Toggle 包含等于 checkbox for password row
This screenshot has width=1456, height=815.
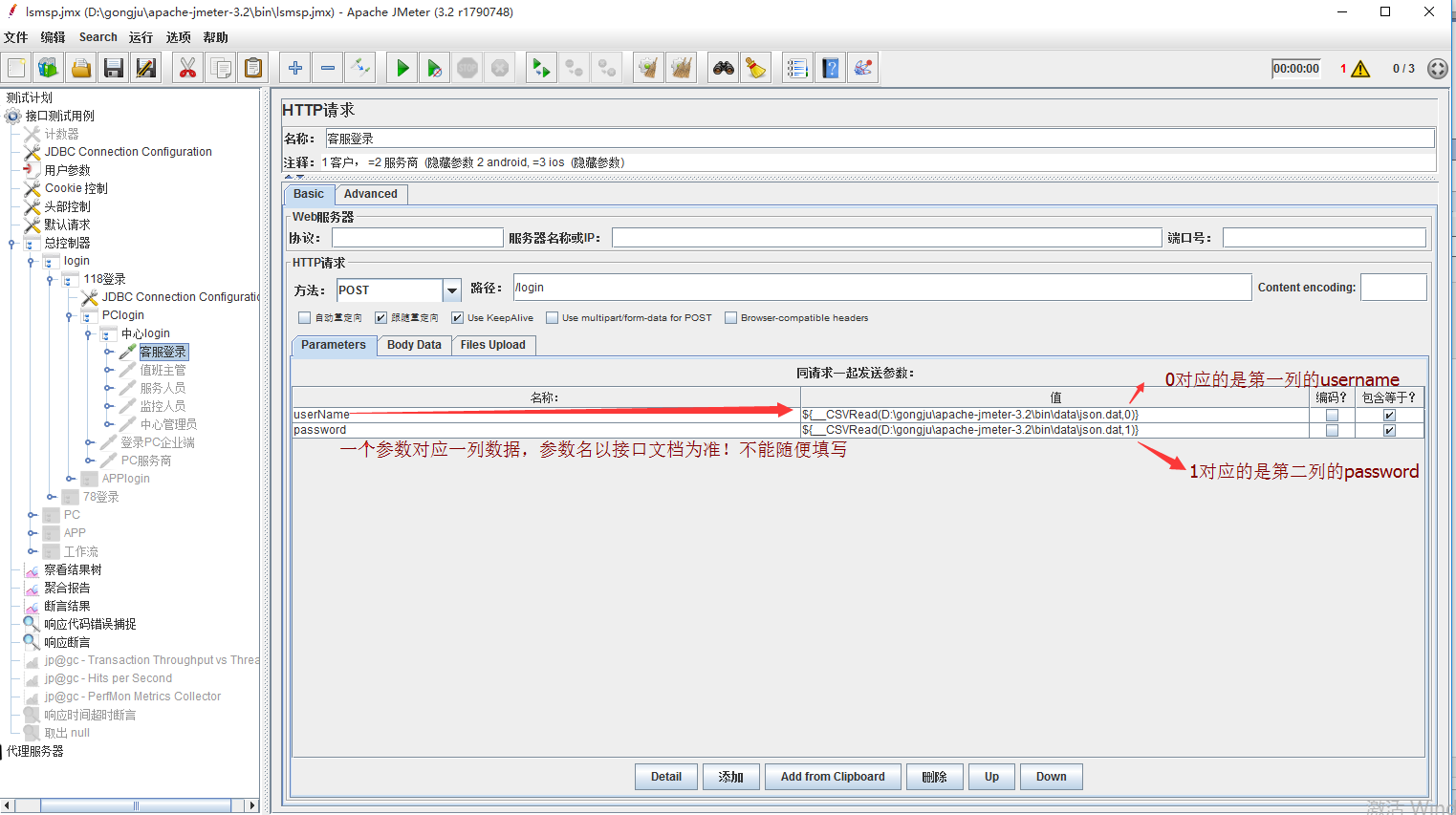1389,431
